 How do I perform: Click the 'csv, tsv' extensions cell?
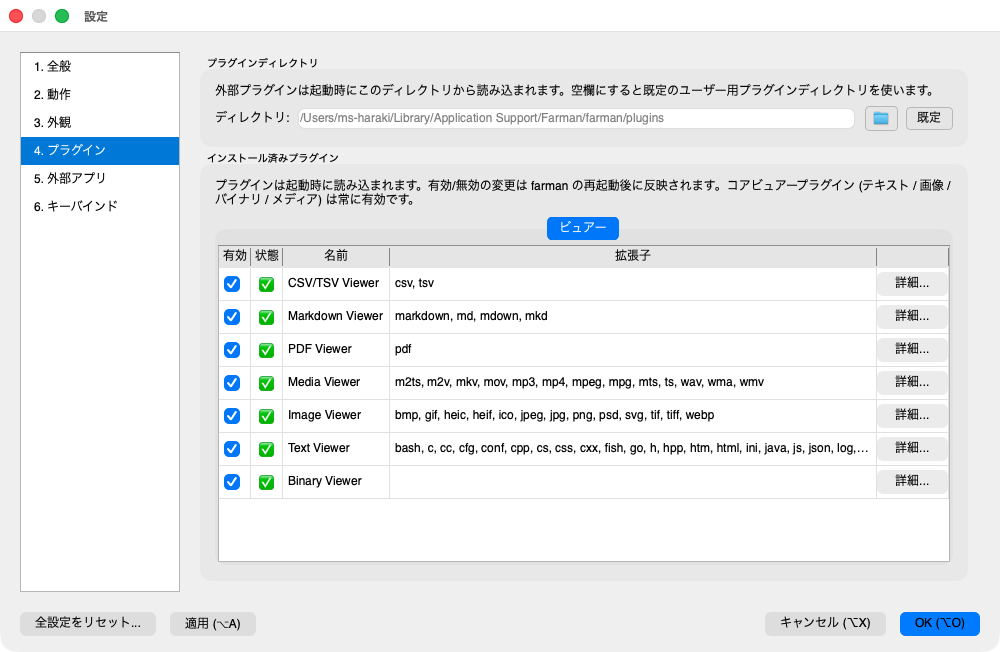coord(633,284)
